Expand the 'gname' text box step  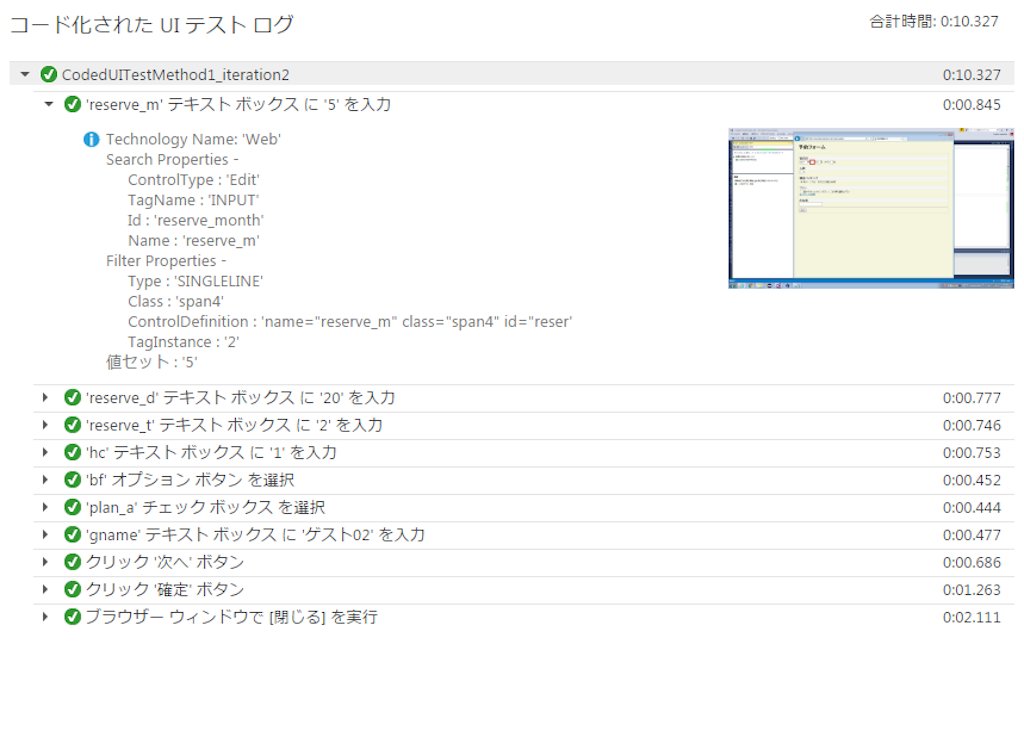pyautogui.click(x=45, y=535)
